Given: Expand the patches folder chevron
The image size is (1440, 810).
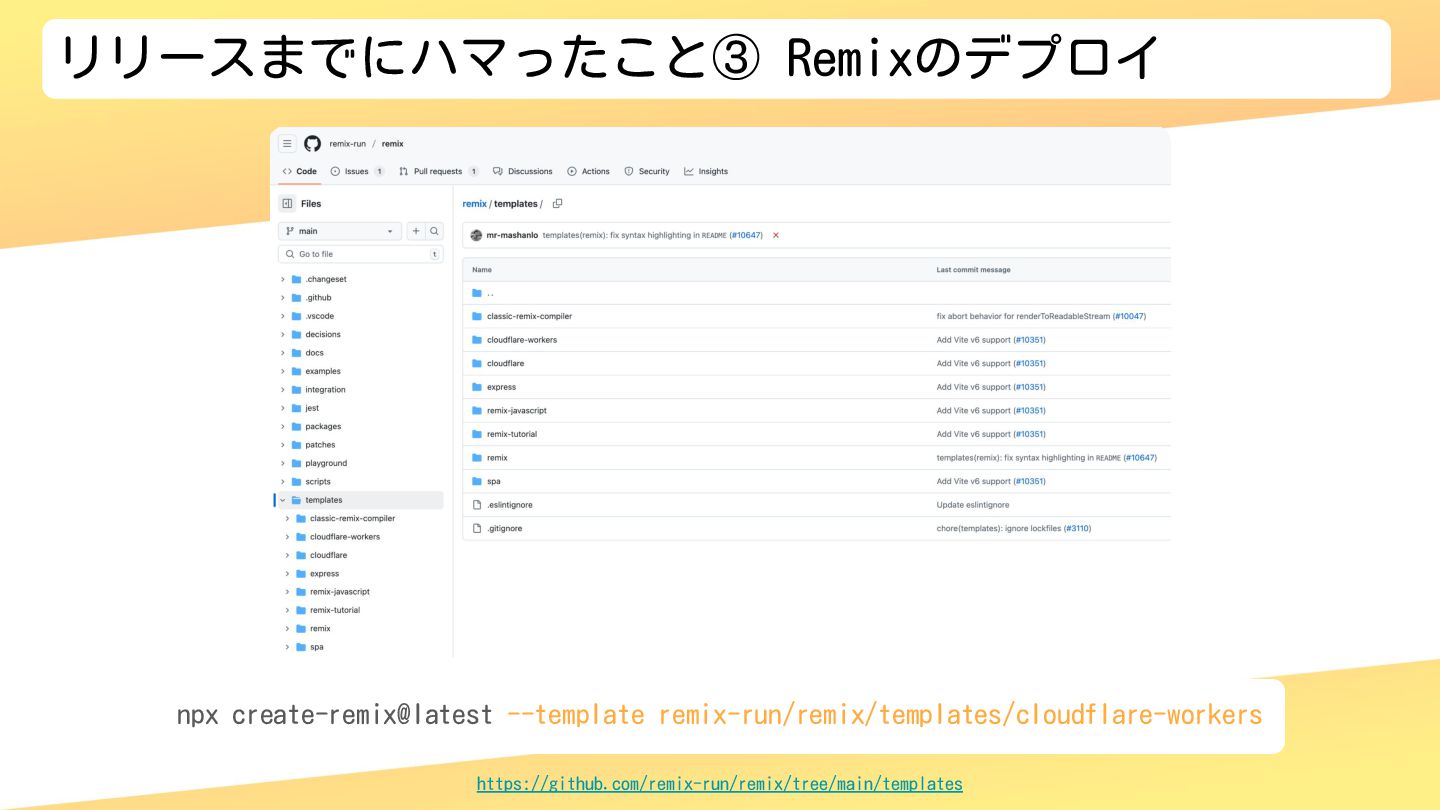Looking at the screenshot, I should (x=283, y=445).
